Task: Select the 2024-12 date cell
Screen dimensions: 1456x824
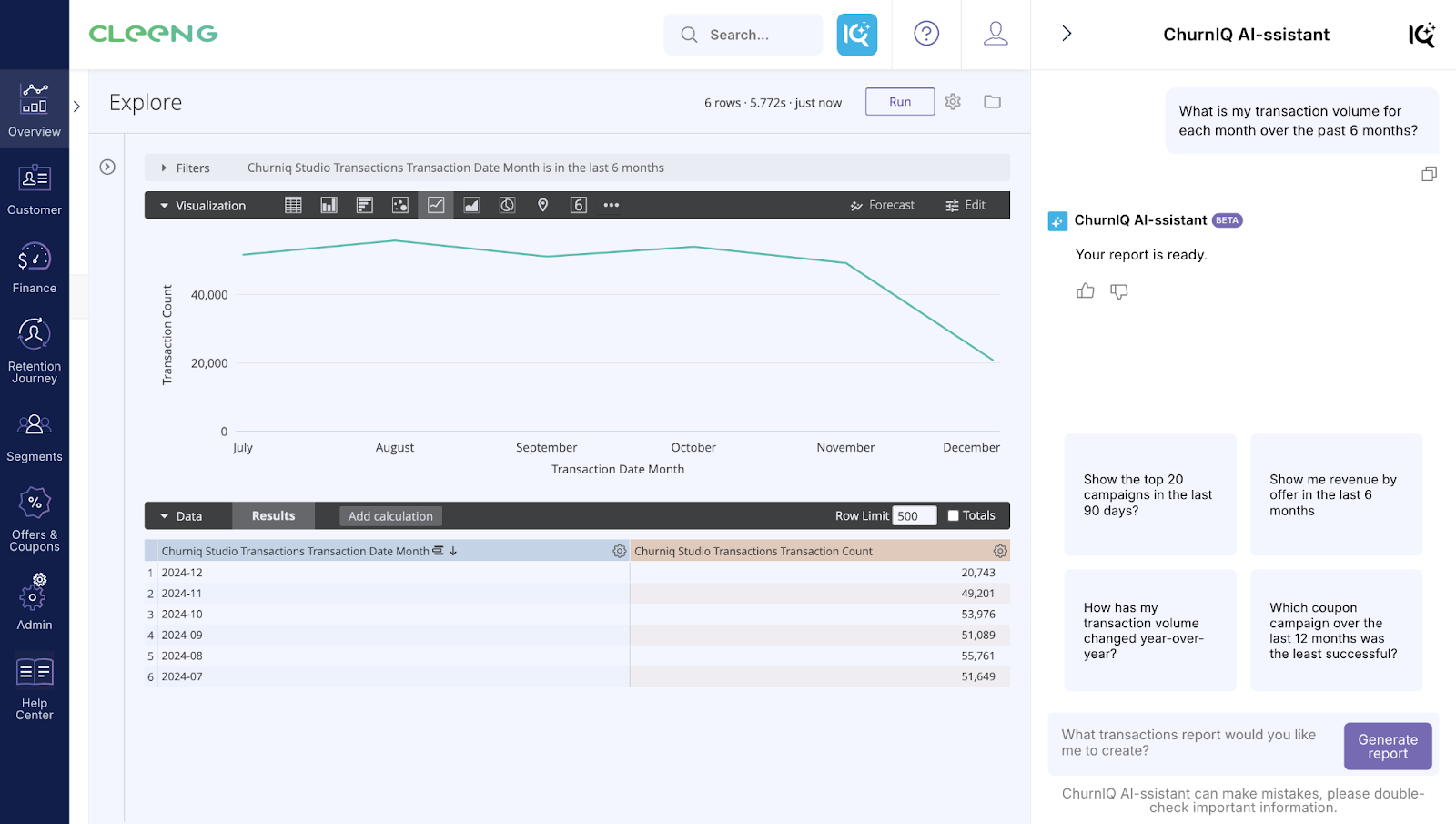Action: [393, 573]
